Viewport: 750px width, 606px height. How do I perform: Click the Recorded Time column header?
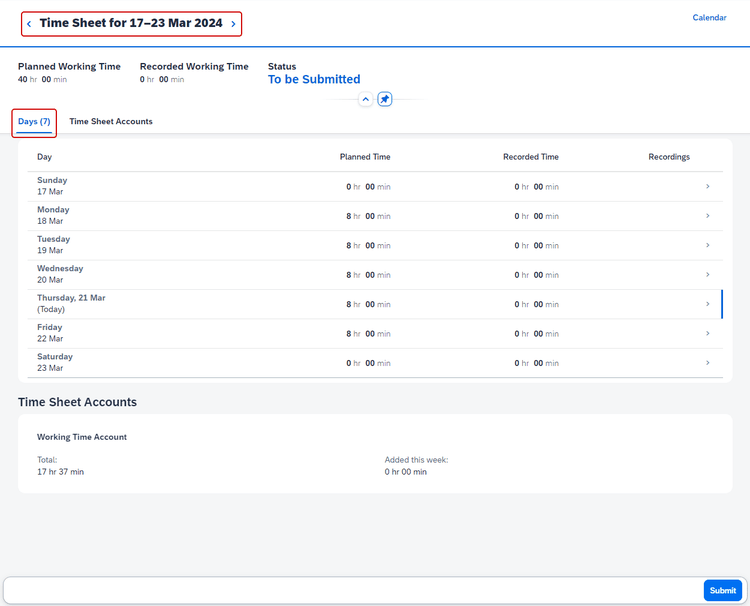[531, 157]
